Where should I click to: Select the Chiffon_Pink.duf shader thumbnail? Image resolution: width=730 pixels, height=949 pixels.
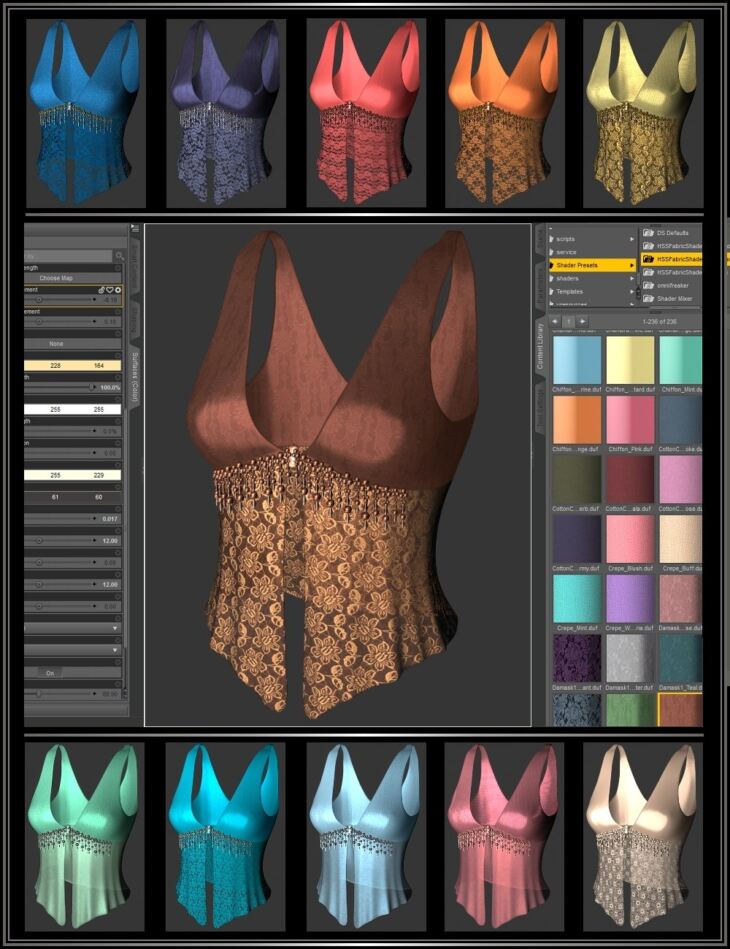coord(629,420)
